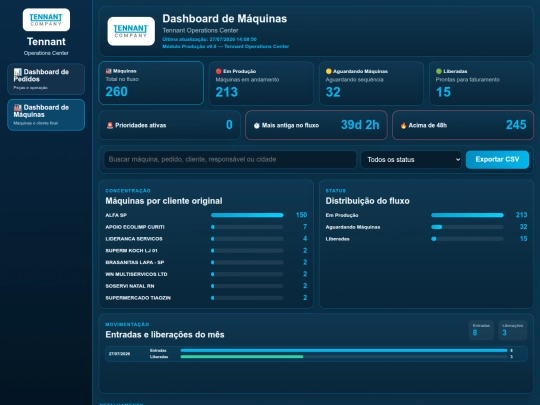Click chart icon on Dashboard de Pedidos

point(18,72)
